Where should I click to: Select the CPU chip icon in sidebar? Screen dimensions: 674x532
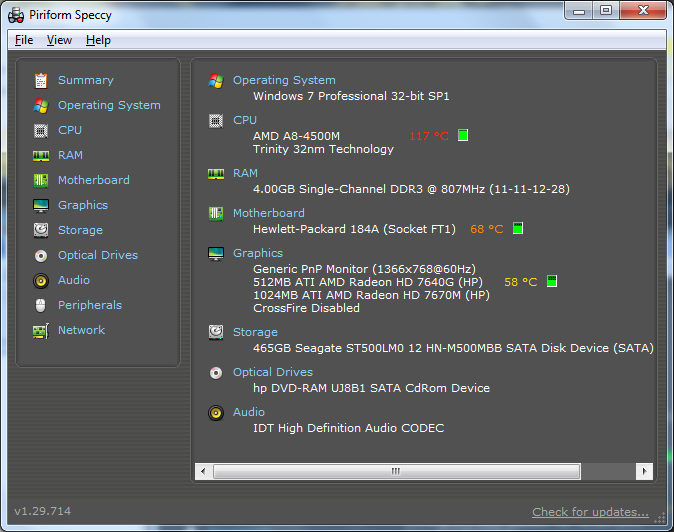point(41,130)
